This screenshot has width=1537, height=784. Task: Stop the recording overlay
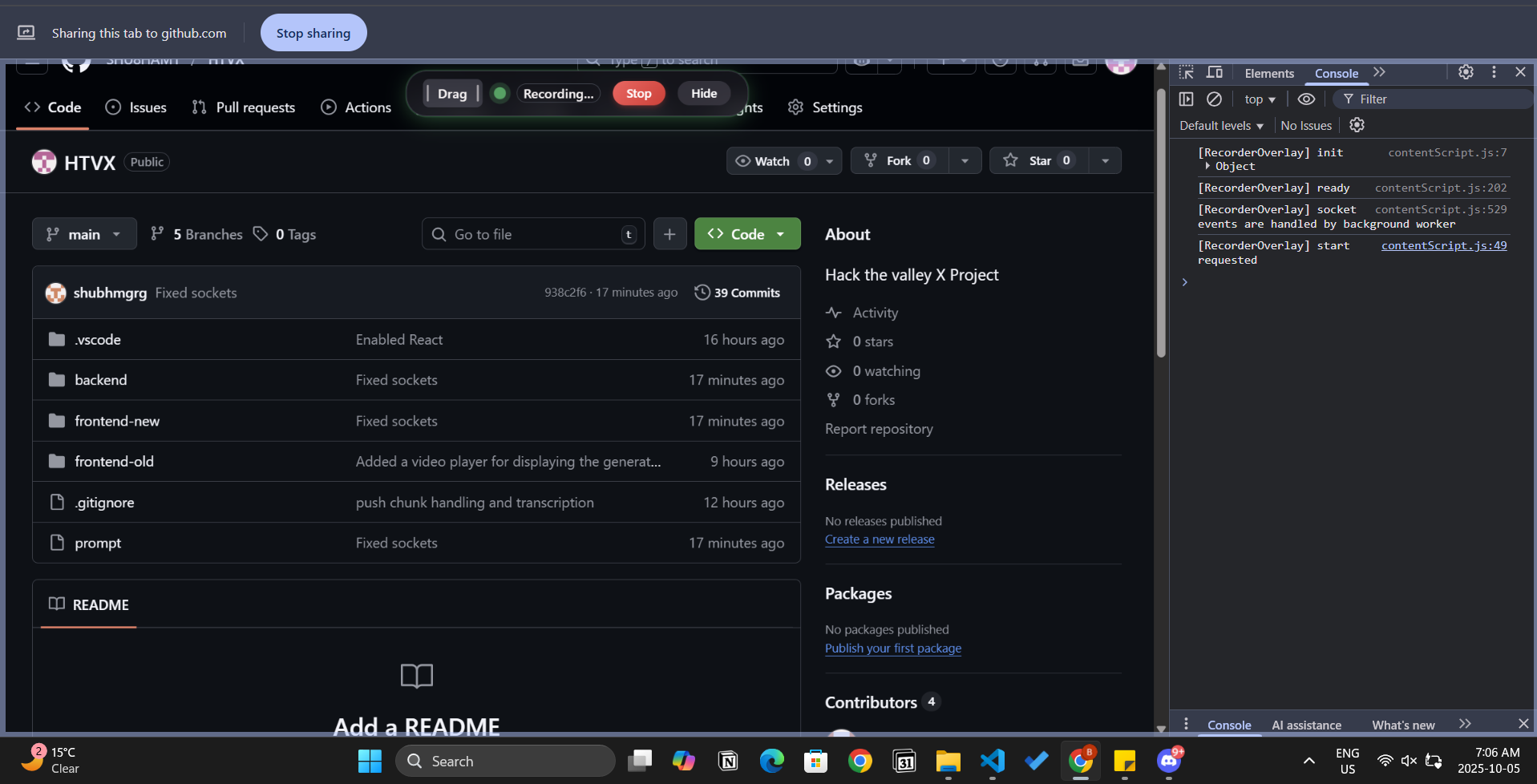pyautogui.click(x=638, y=94)
